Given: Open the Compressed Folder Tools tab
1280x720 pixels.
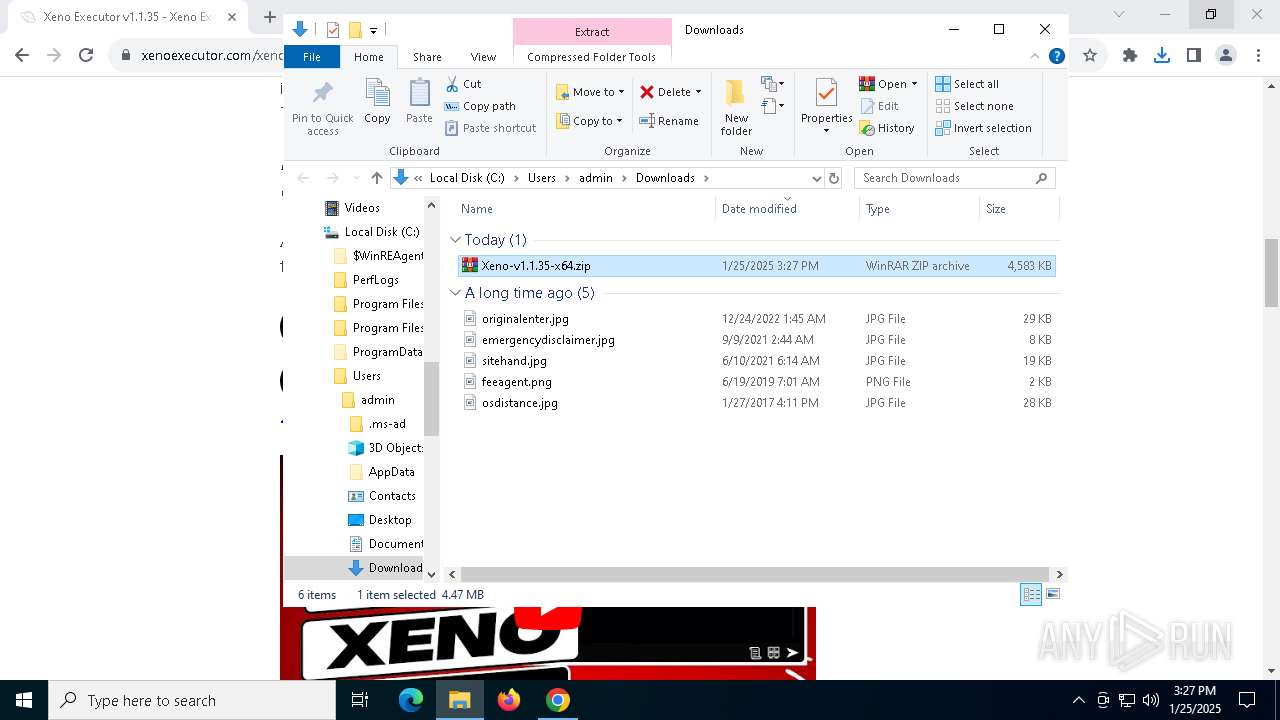Looking at the screenshot, I should (x=592, y=57).
